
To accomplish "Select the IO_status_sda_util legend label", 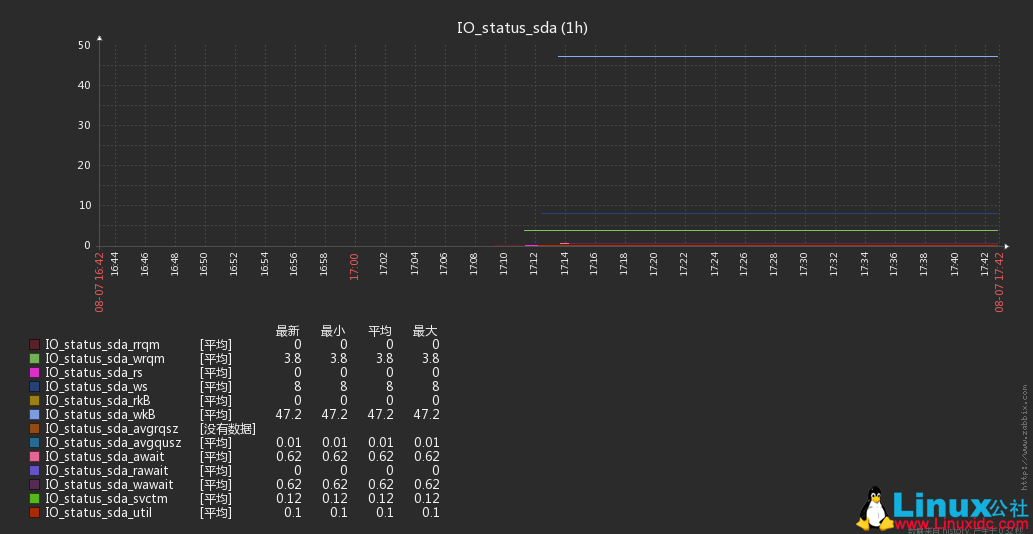I will click(x=98, y=512).
